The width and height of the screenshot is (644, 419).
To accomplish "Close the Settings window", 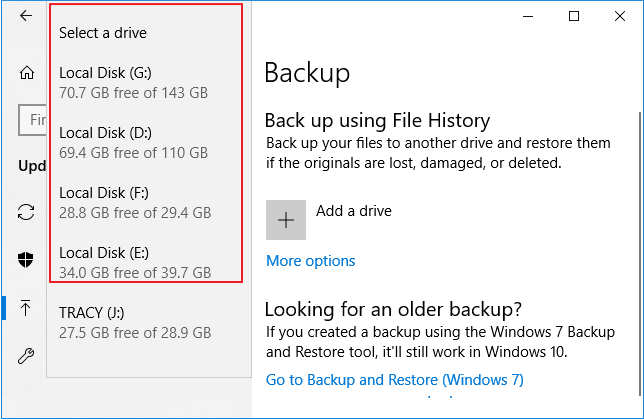I will [620, 16].
